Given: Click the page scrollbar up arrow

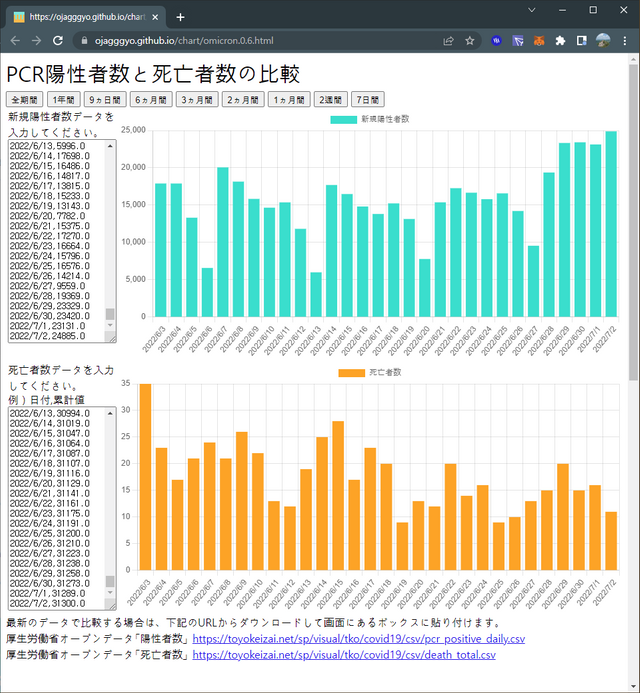Looking at the screenshot, I should [633, 59].
